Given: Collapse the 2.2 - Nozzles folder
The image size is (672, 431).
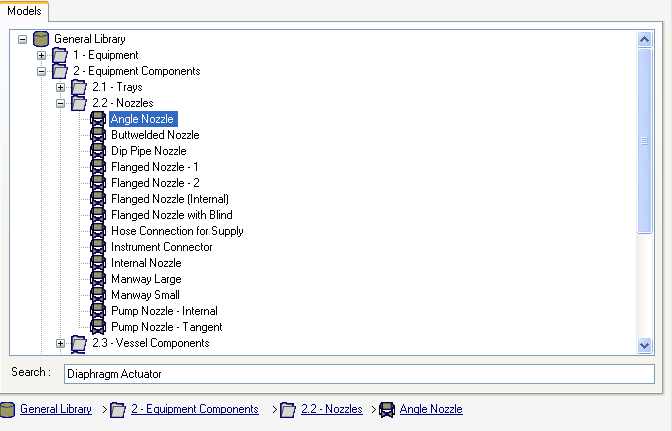Looking at the screenshot, I should (61, 103).
